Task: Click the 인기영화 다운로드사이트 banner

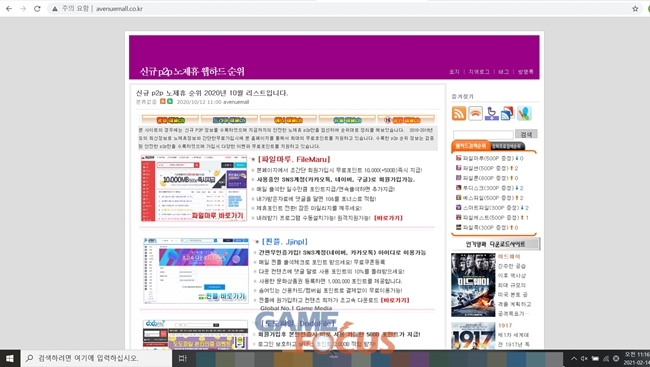Action: (x=495, y=244)
